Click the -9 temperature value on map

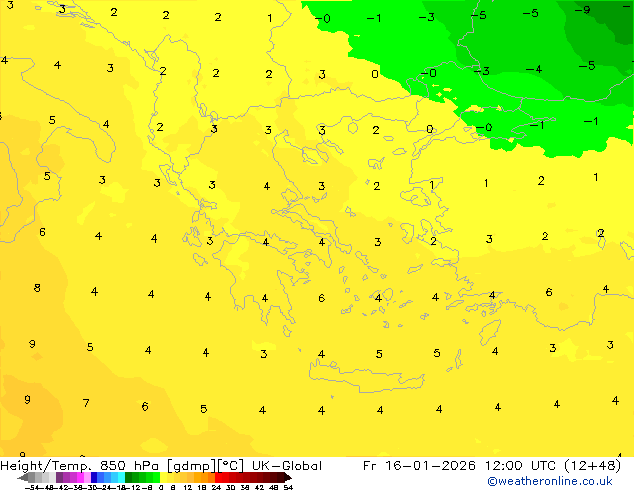pos(583,10)
